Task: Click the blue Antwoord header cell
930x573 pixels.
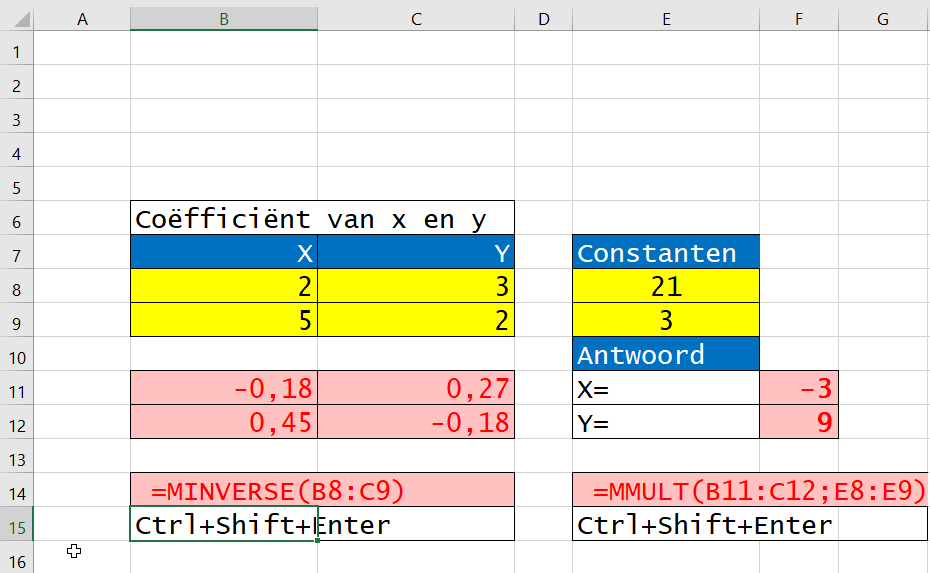Action: [x=665, y=354]
